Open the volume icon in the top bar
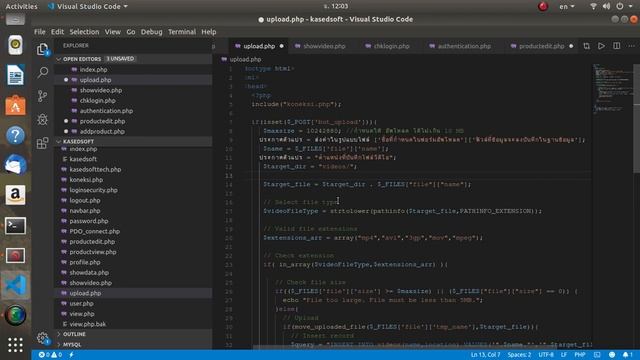 (606, 6)
